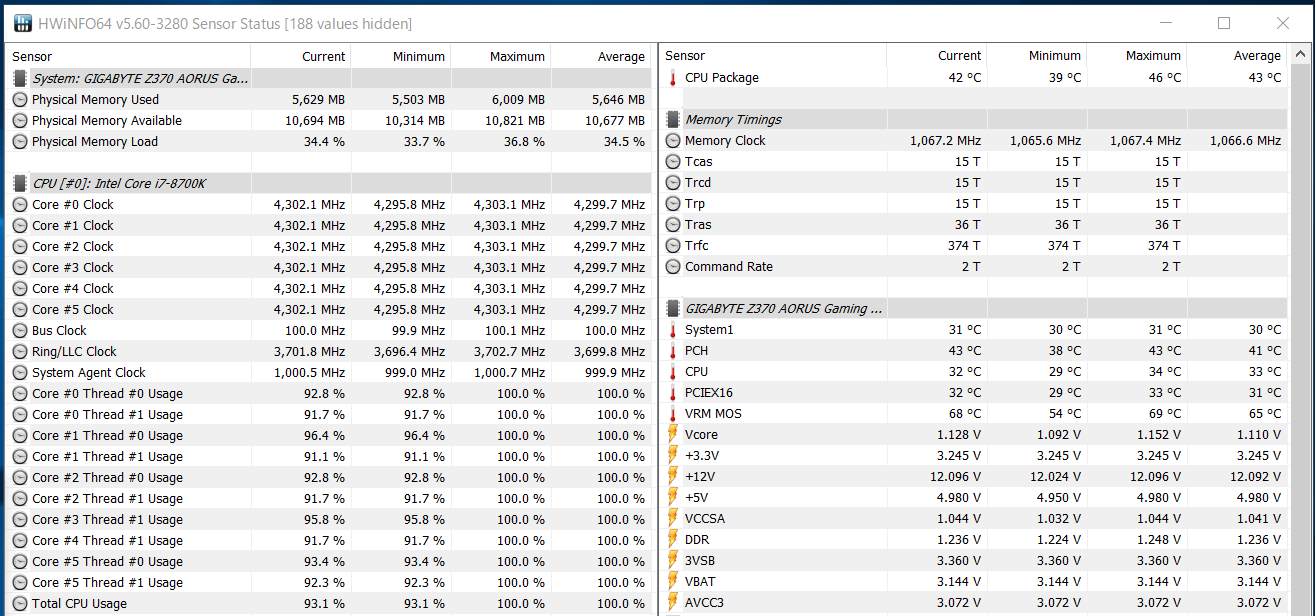Click the clock icon beside Ring/LLC Clock

pos(20,352)
